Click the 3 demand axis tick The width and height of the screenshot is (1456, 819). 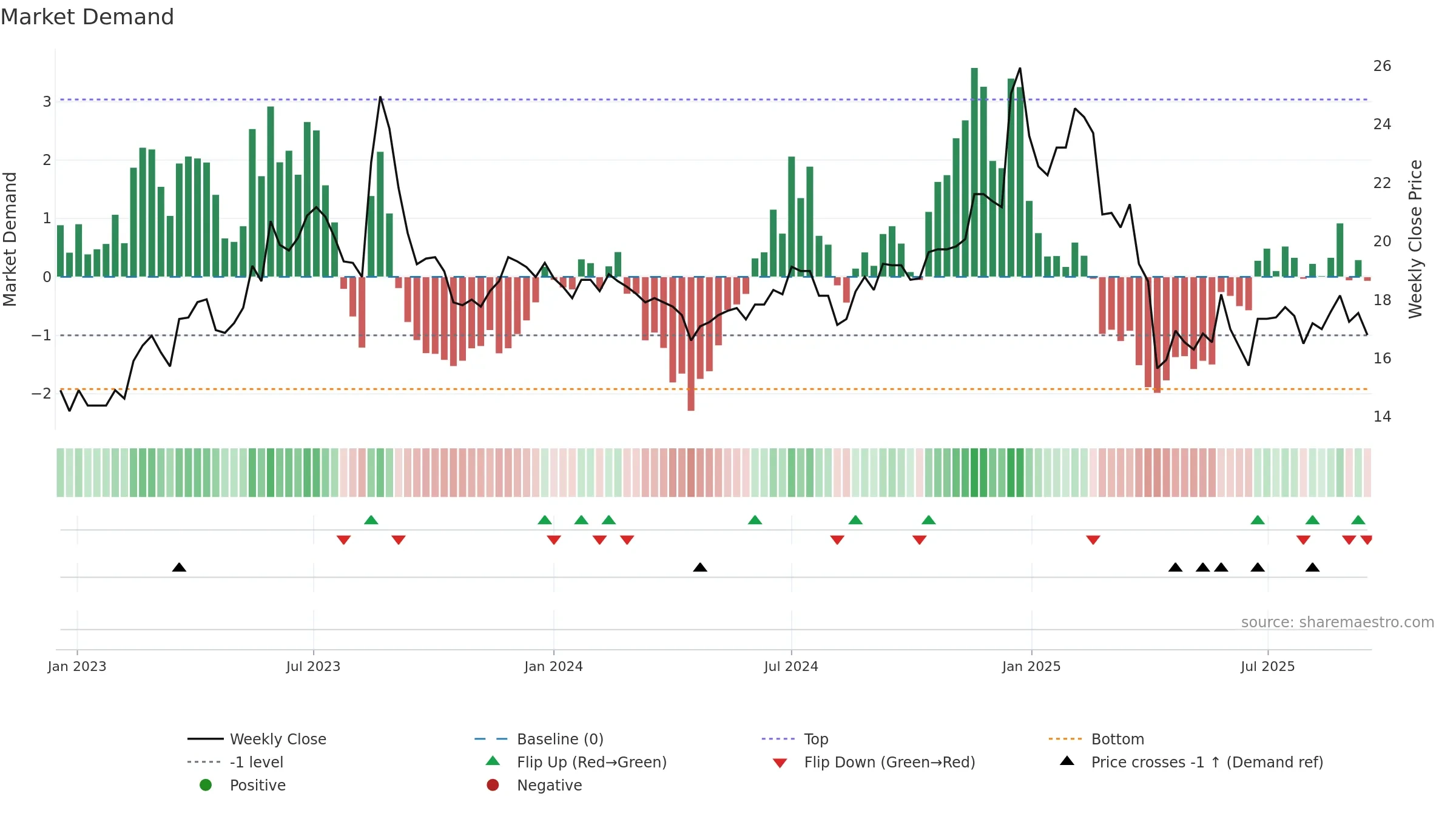(x=47, y=102)
